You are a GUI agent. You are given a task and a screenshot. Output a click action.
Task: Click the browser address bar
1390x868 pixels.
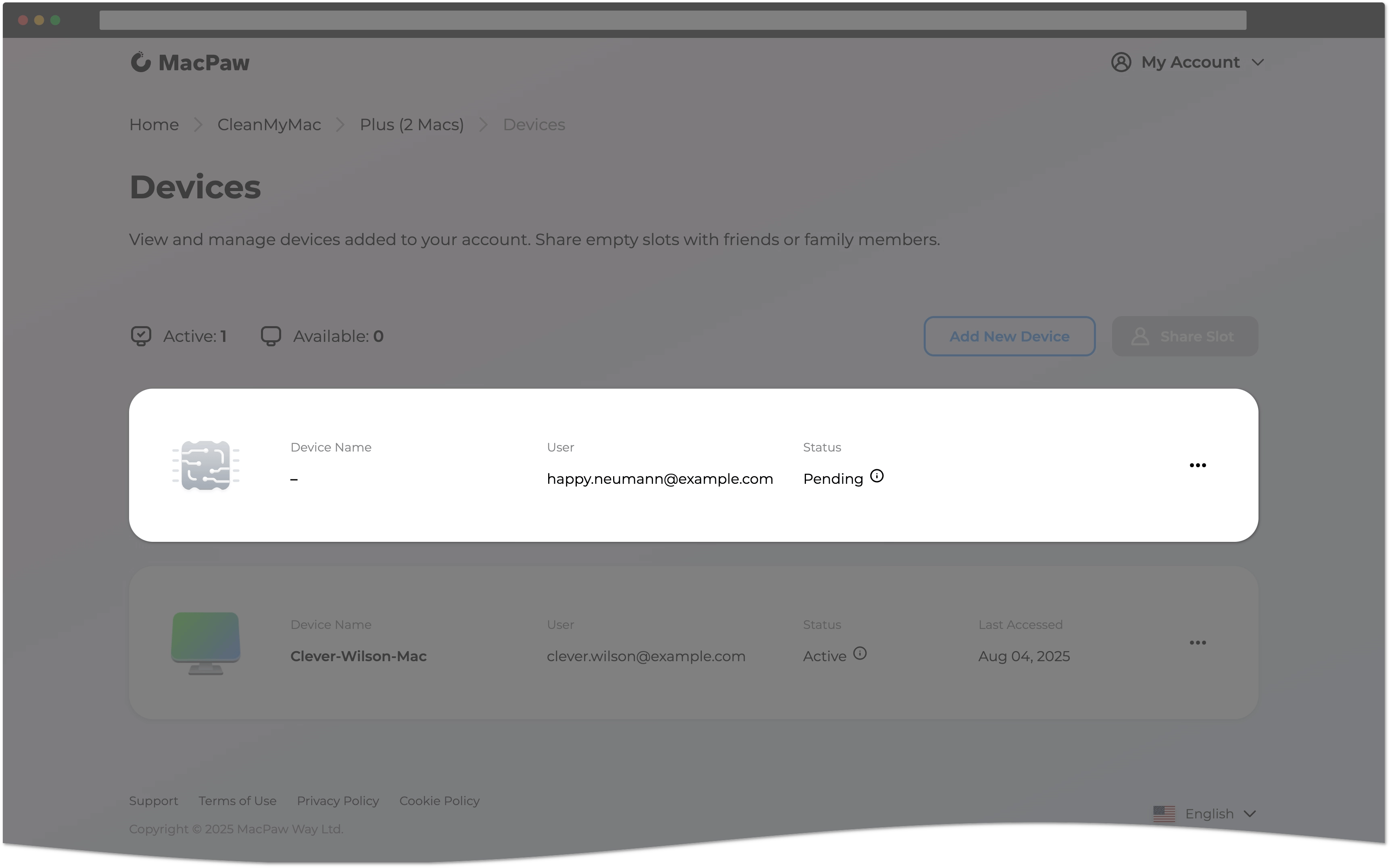pyautogui.click(x=672, y=20)
